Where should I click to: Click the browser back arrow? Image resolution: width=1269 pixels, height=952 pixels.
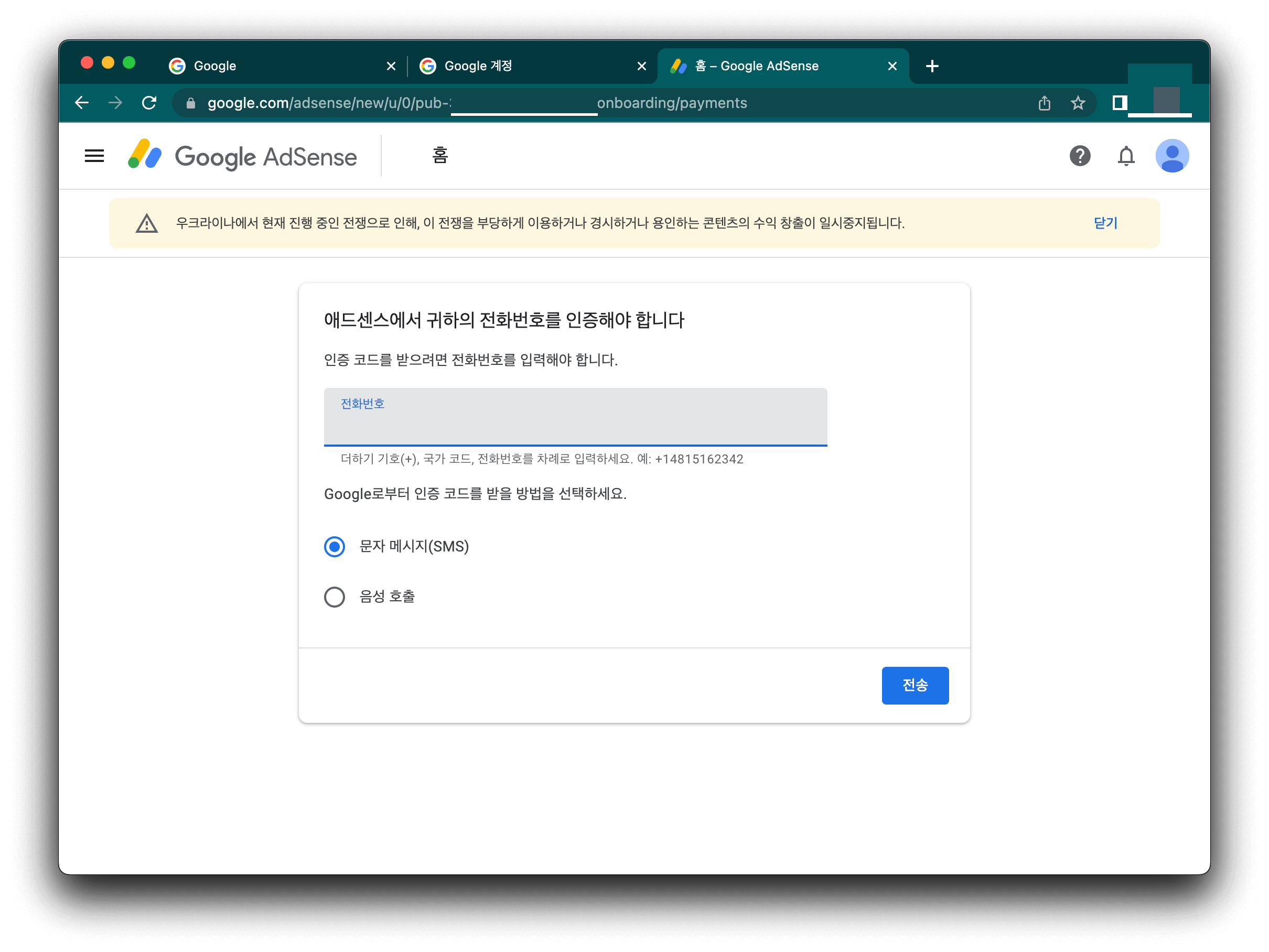[82, 103]
